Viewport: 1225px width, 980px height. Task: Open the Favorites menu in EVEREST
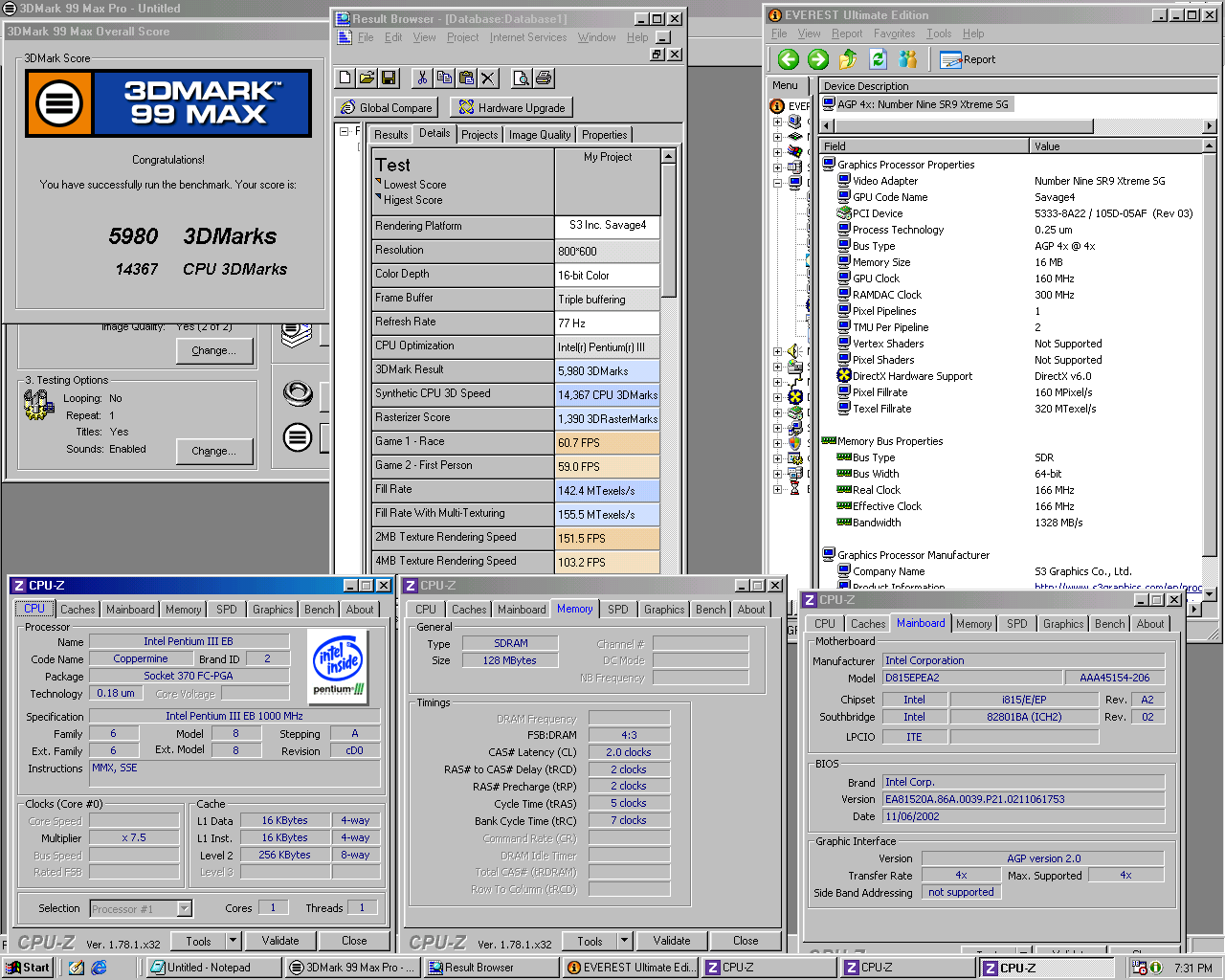click(894, 33)
